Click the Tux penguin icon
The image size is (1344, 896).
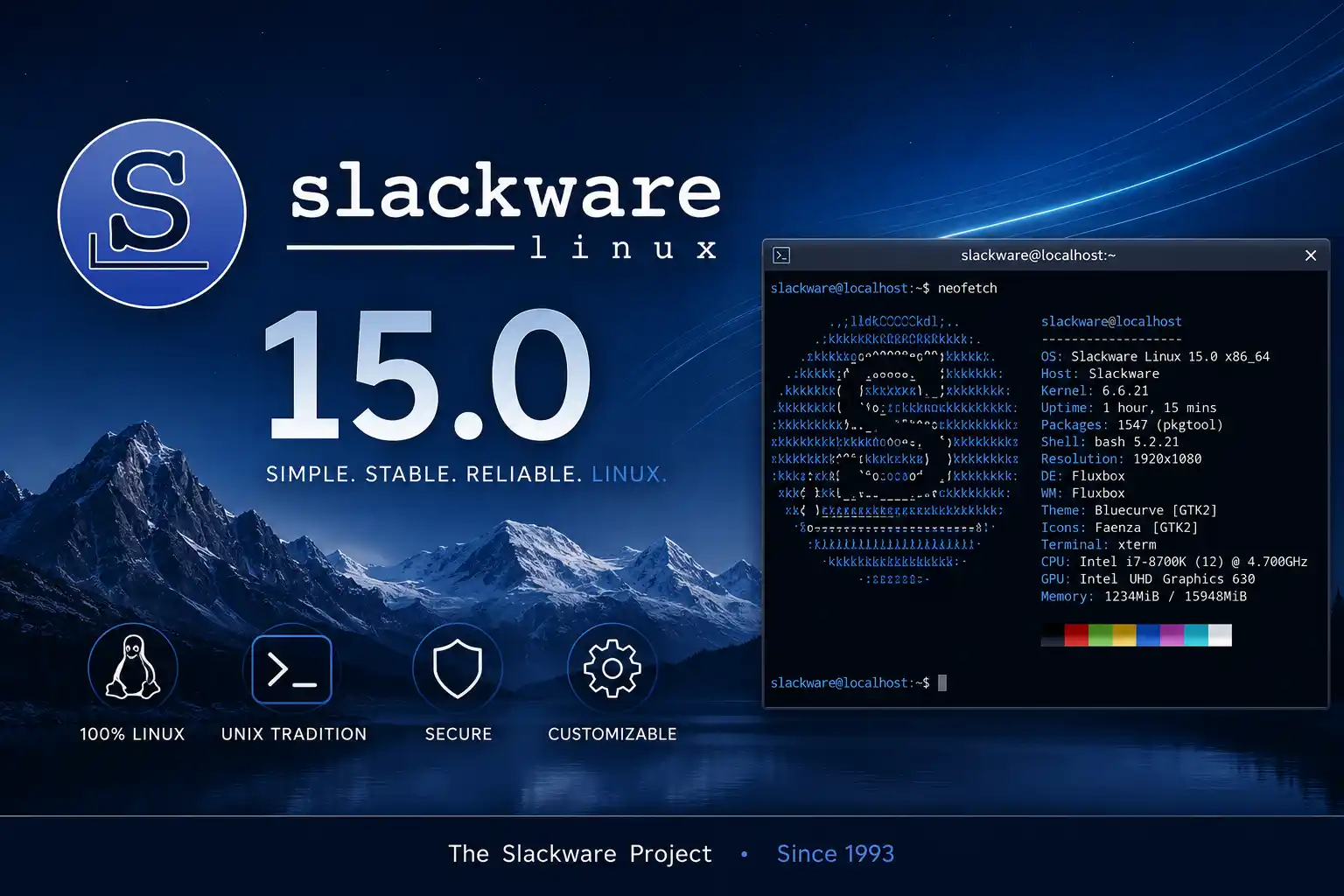tap(133, 668)
